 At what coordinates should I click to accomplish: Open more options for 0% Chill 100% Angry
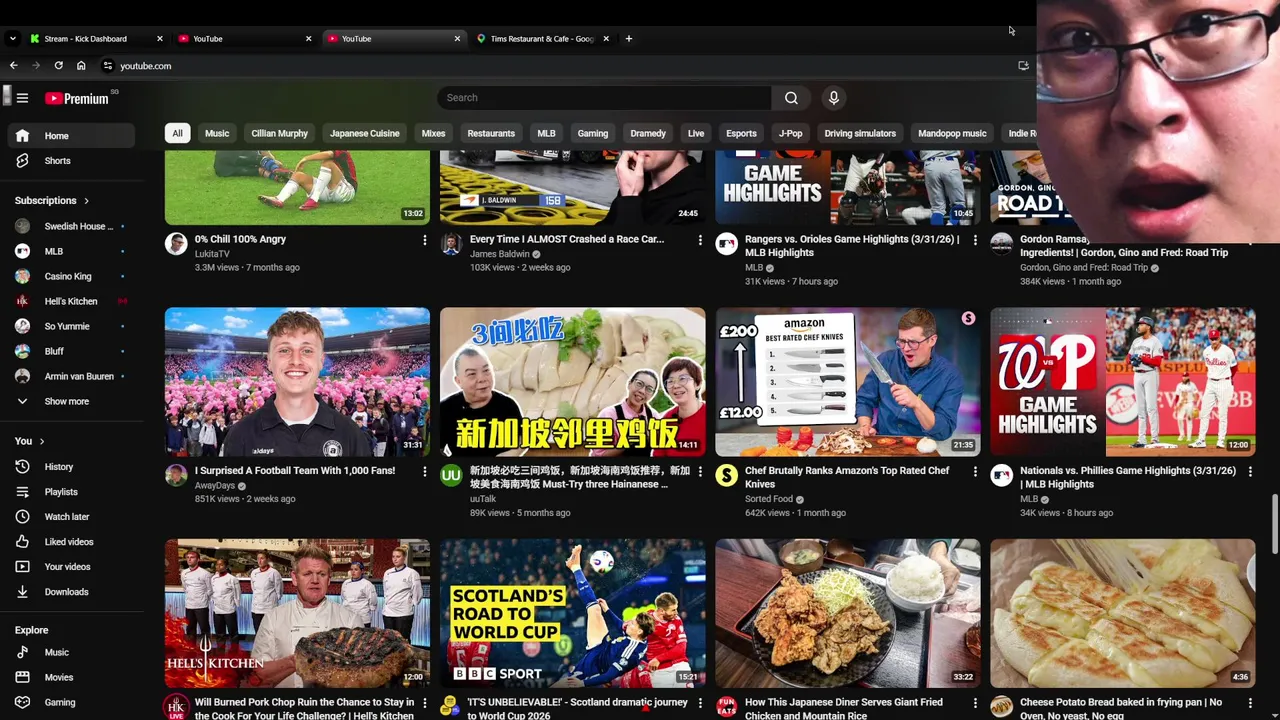[x=424, y=240]
